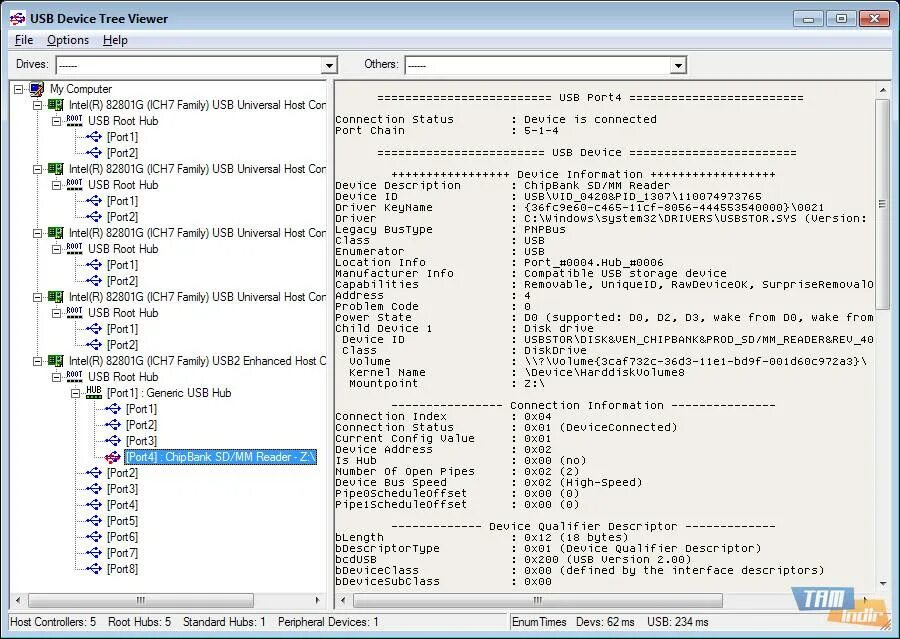Click 'Root Hubs: 5' in status bar

pyautogui.click(x=139, y=622)
